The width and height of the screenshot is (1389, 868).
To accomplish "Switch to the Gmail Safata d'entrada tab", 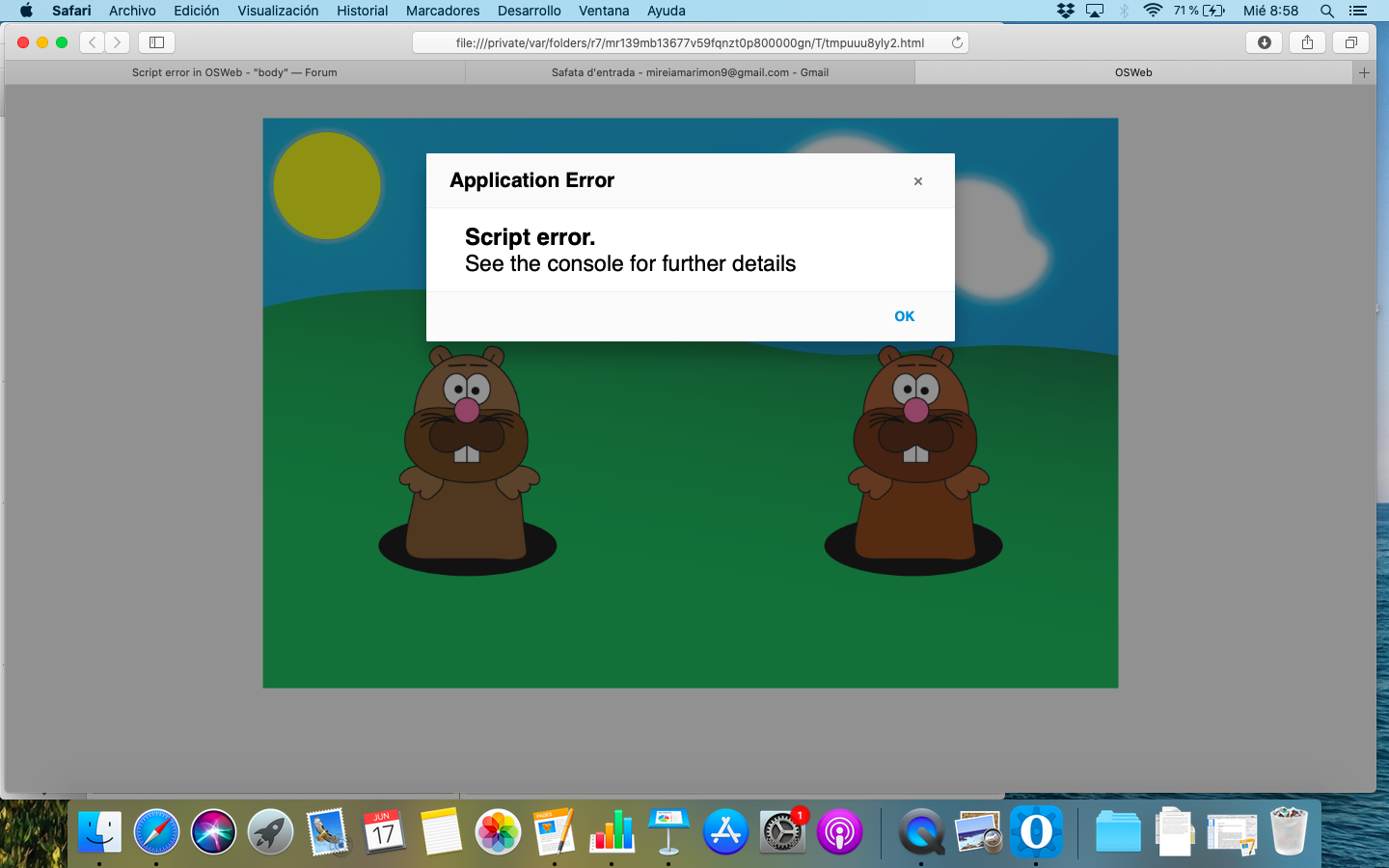I will pos(690,72).
